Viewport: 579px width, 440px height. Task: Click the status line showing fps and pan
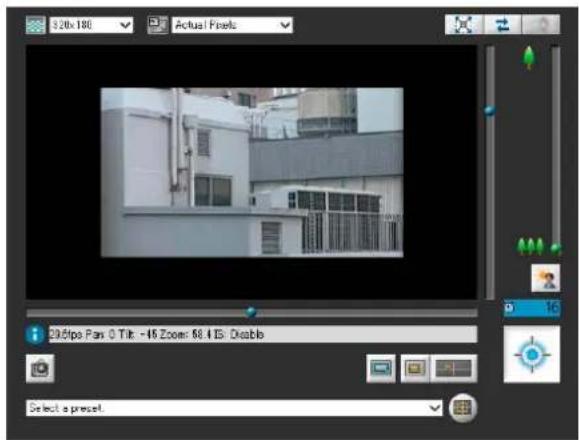coord(263,334)
